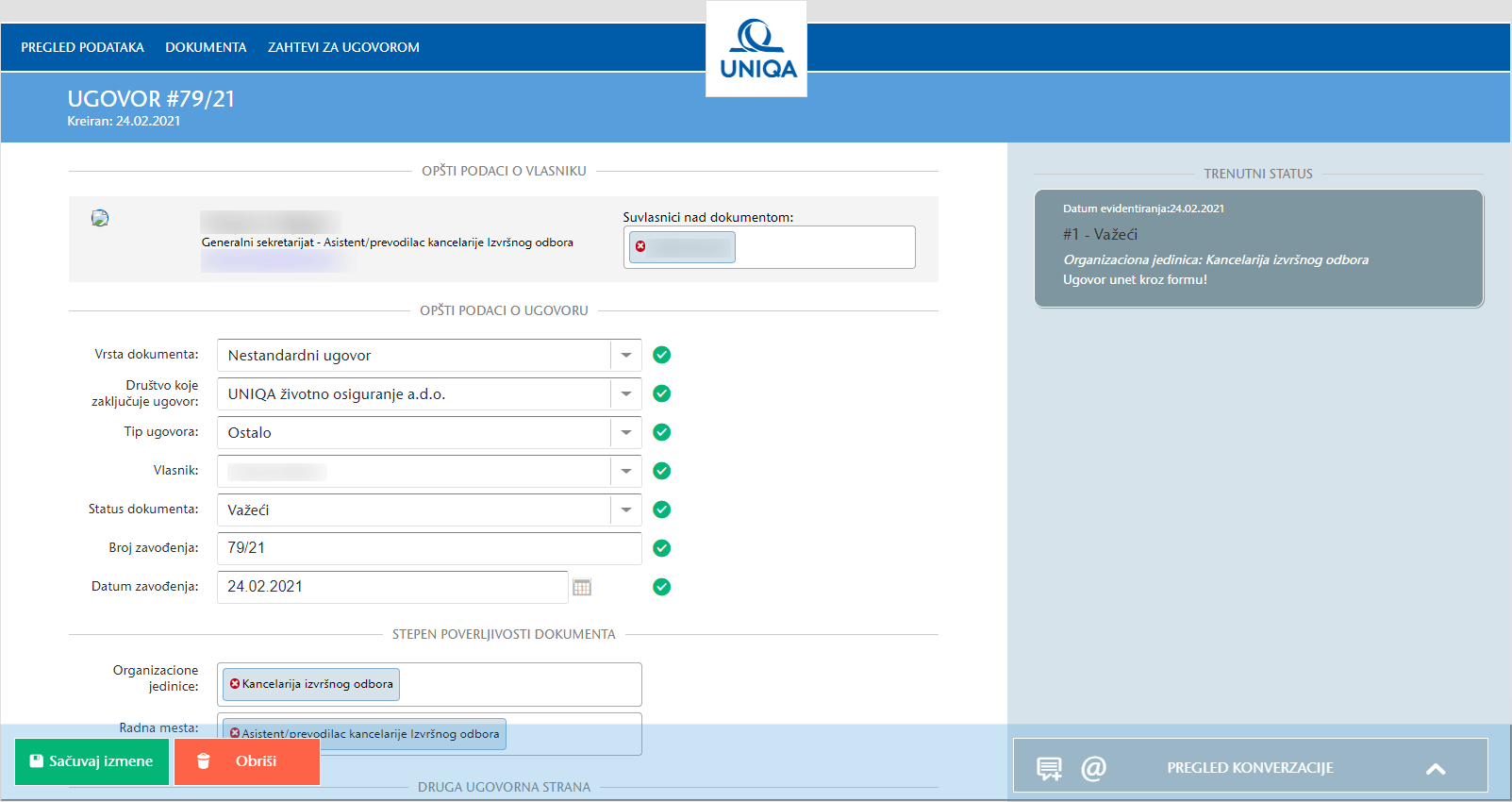Go to Dokumenta menu item
The image size is (1512, 802).
206,47
